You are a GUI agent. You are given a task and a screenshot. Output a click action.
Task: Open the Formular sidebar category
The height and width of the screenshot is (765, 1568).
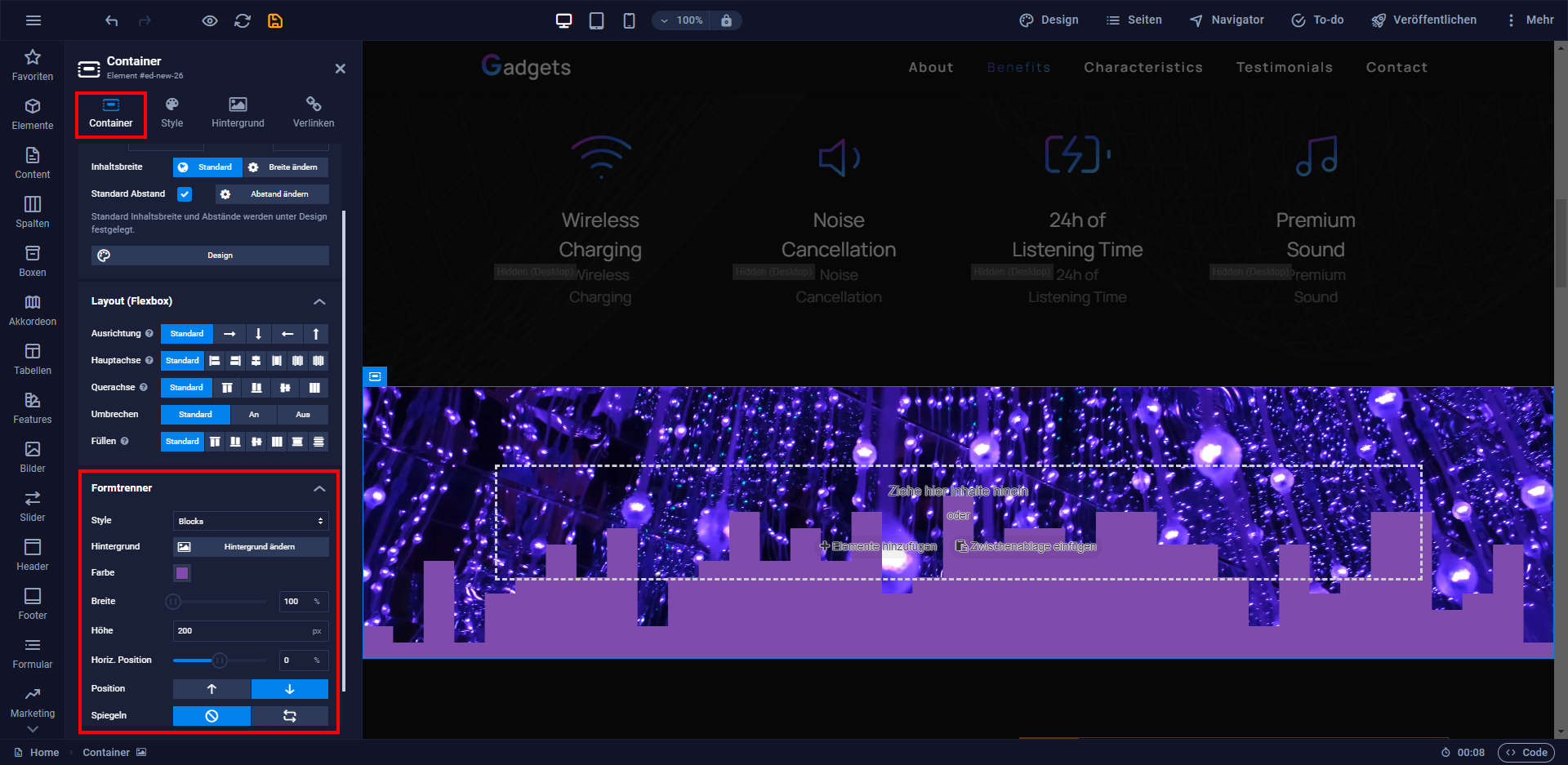33,653
